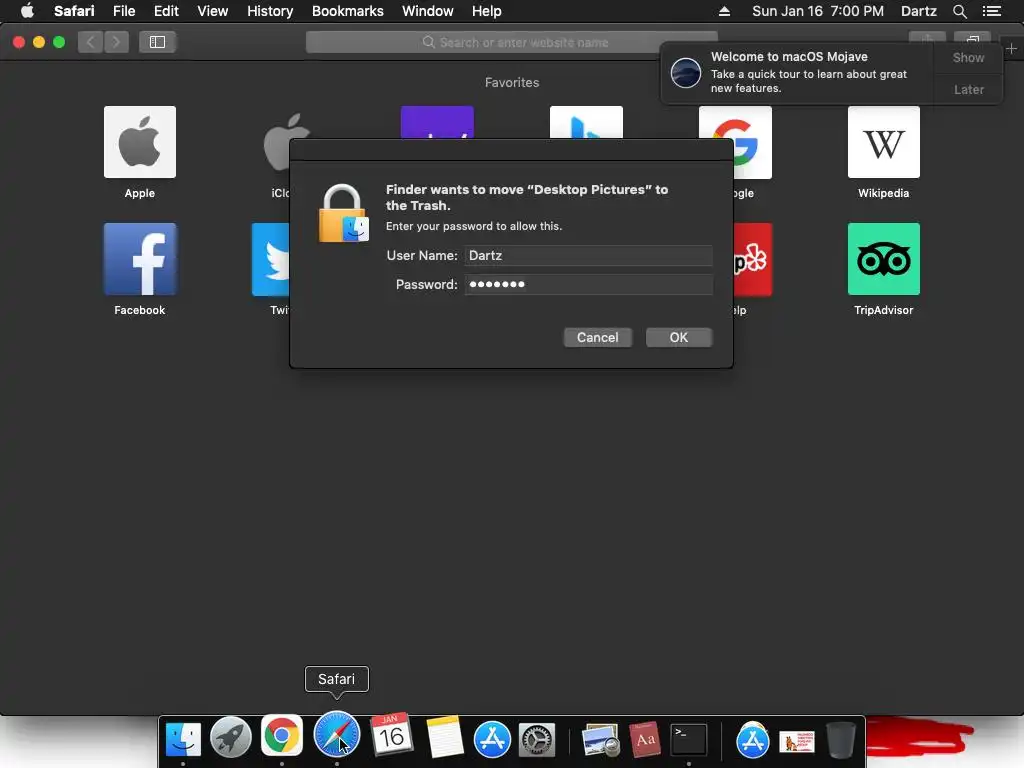Screen dimensions: 1024x768
Task: Open the File menu
Action: [124, 11]
